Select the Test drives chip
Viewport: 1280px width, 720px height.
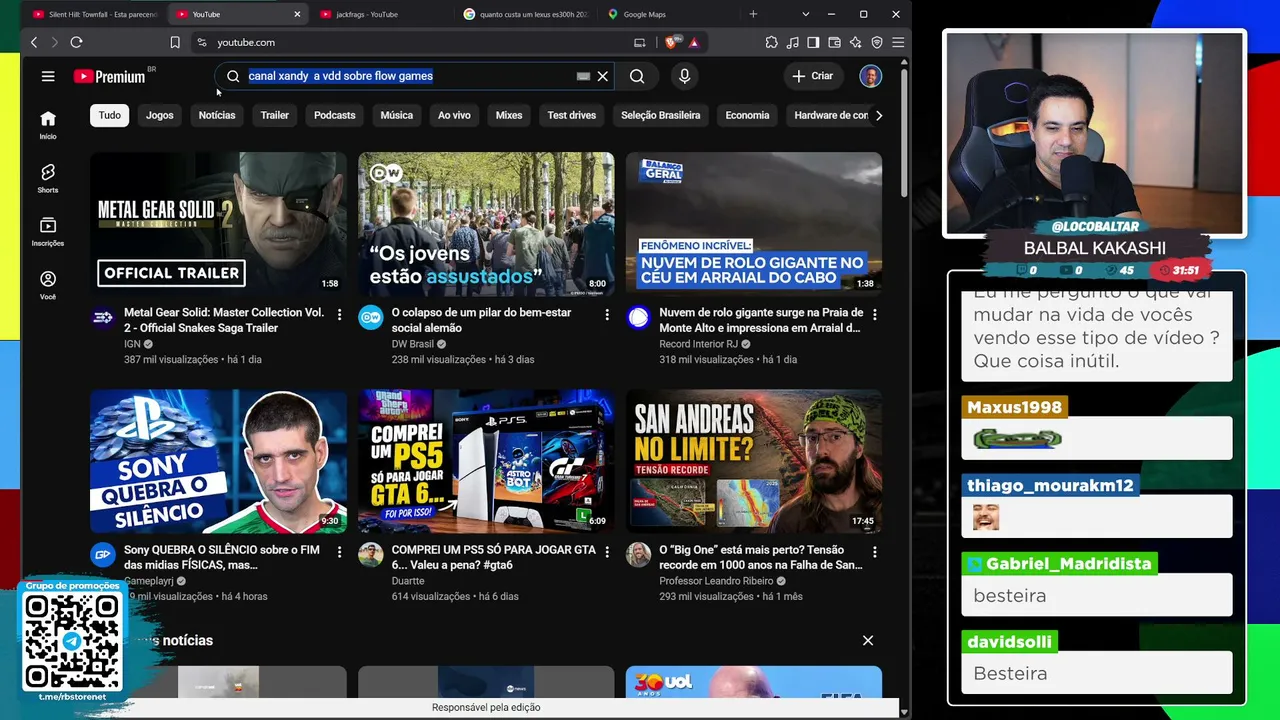(x=572, y=115)
